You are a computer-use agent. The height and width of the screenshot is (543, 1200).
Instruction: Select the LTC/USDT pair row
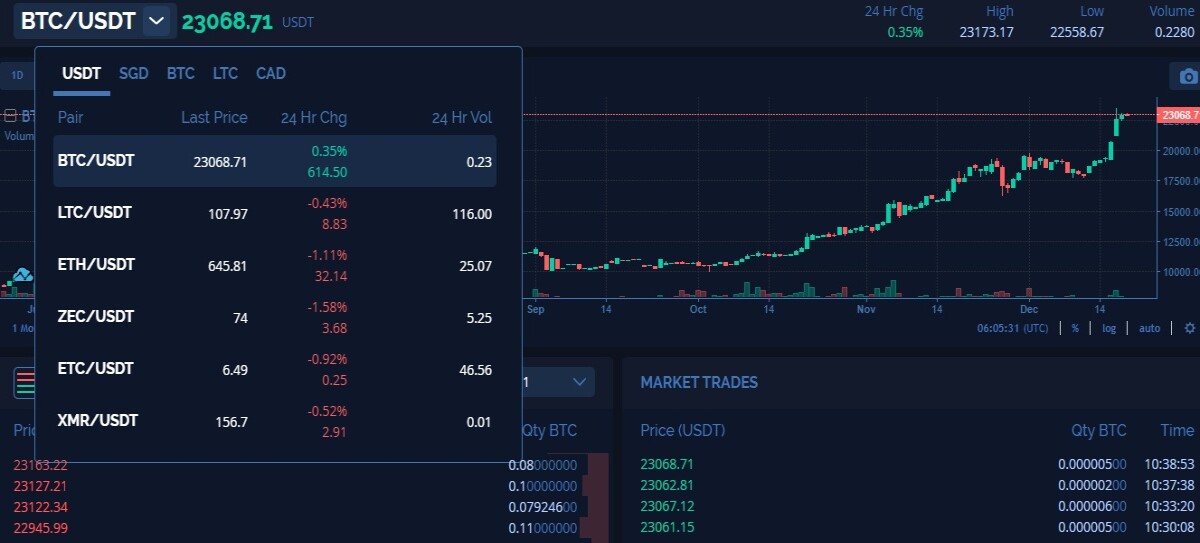[x=275, y=213]
